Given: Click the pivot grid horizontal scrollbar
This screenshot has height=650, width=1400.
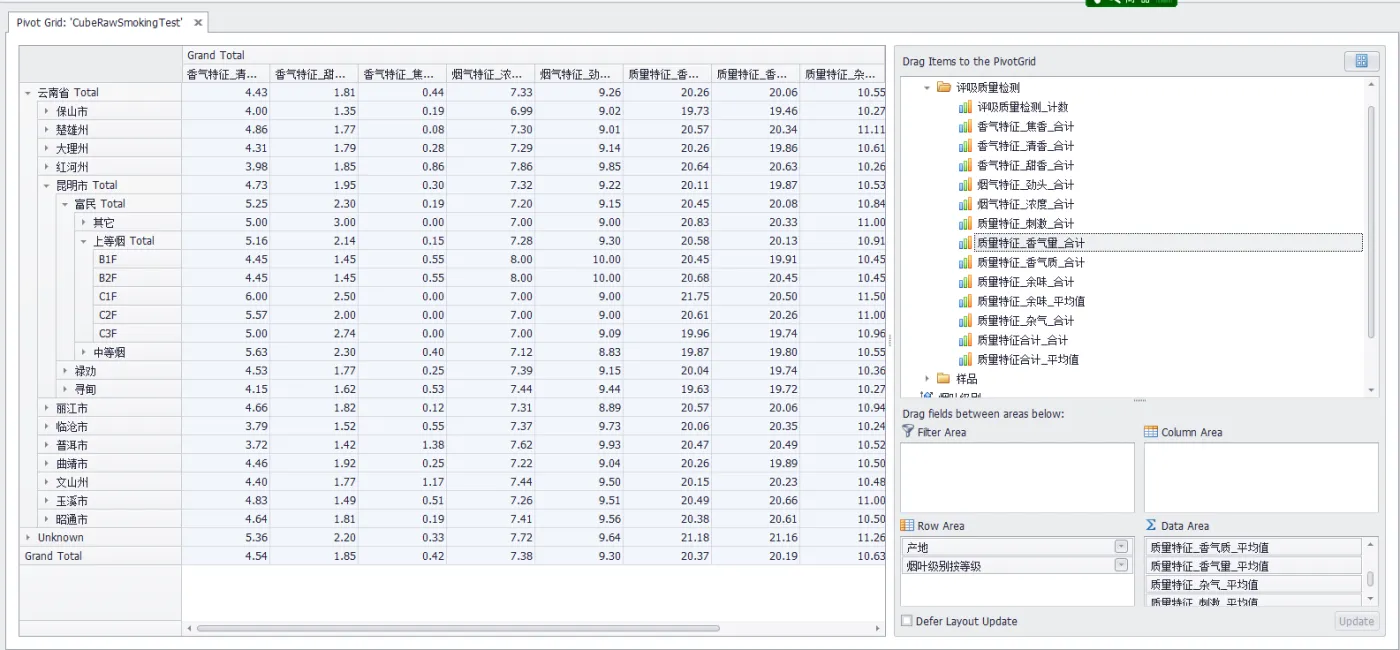Looking at the screenshot, I should (x=458, y=629).
